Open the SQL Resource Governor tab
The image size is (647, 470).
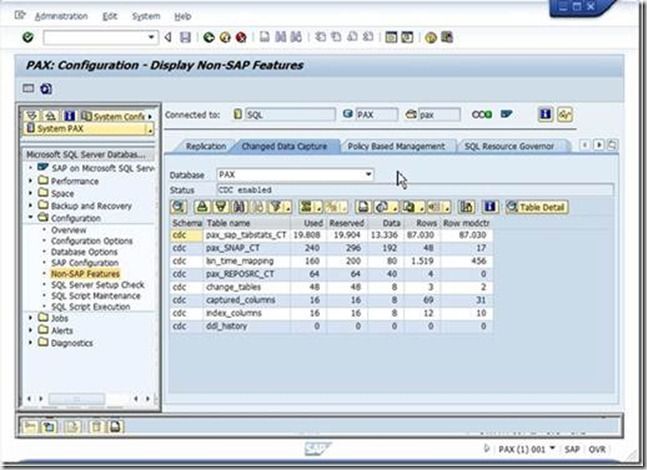point(509,146)
